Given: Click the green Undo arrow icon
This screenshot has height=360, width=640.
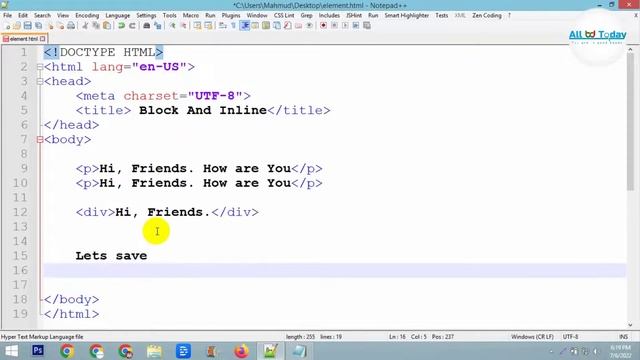Looking at the screenshot, I should pyautogui.click(x=121, y=26).
